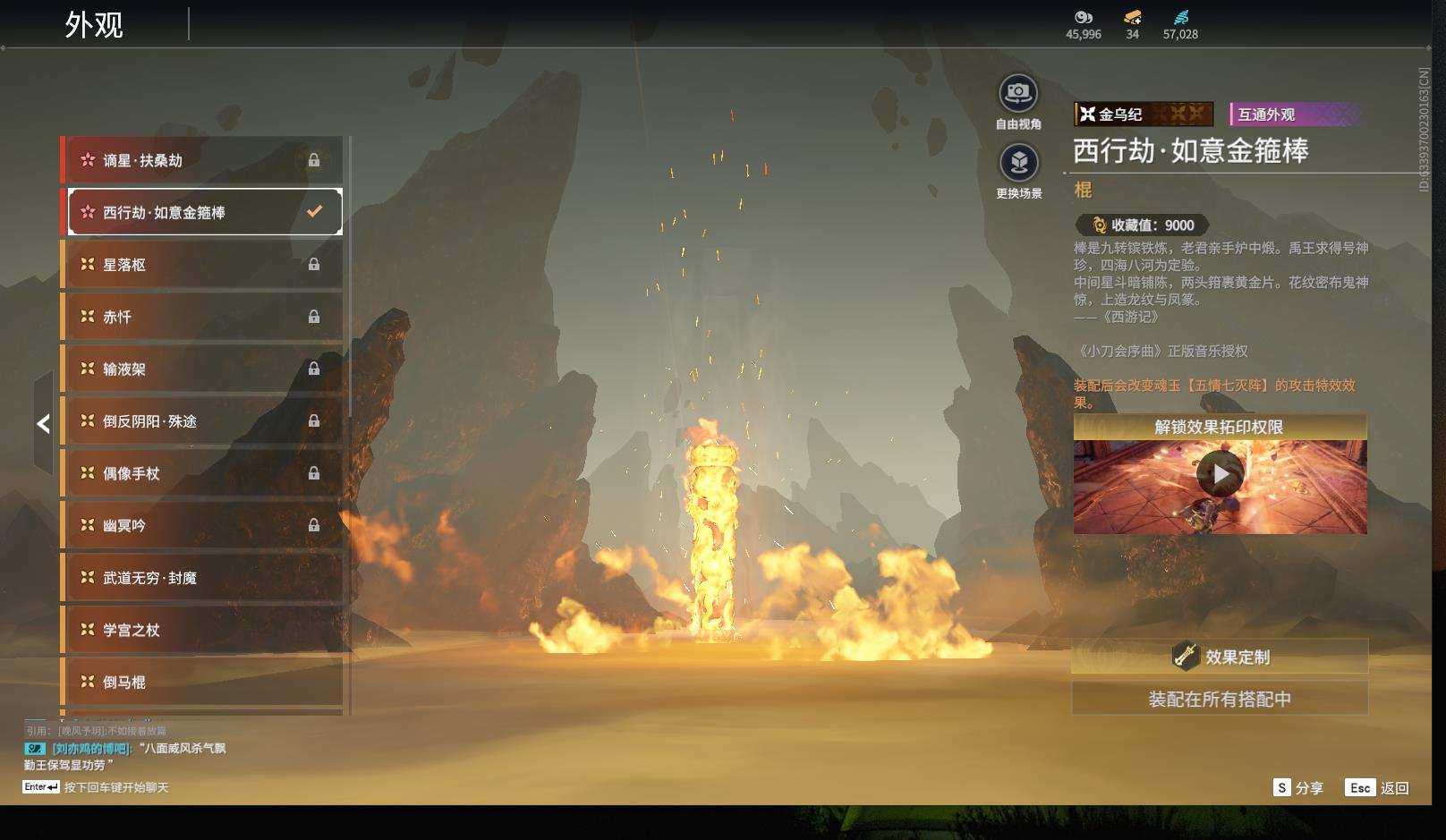Click the lock icon on 倒反阴阳·殊途

(x=314, y=421)
